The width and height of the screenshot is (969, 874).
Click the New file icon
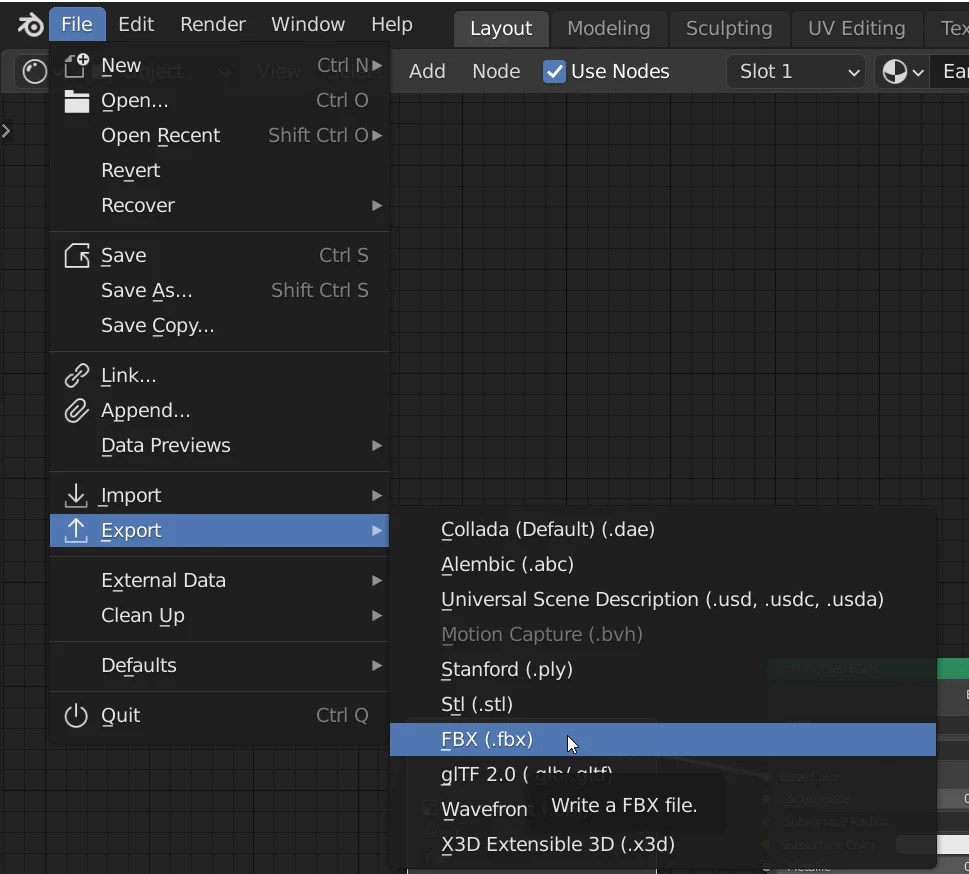77,66
